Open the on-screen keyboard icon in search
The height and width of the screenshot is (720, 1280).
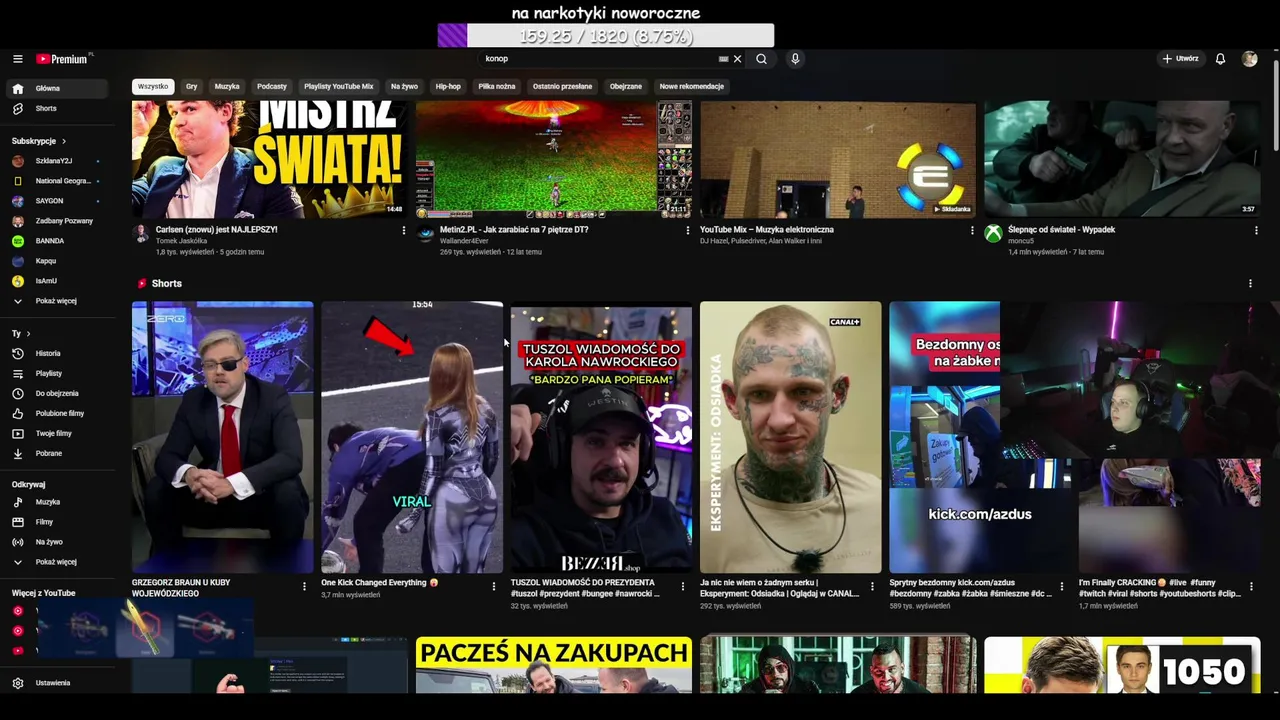[723, 59]
